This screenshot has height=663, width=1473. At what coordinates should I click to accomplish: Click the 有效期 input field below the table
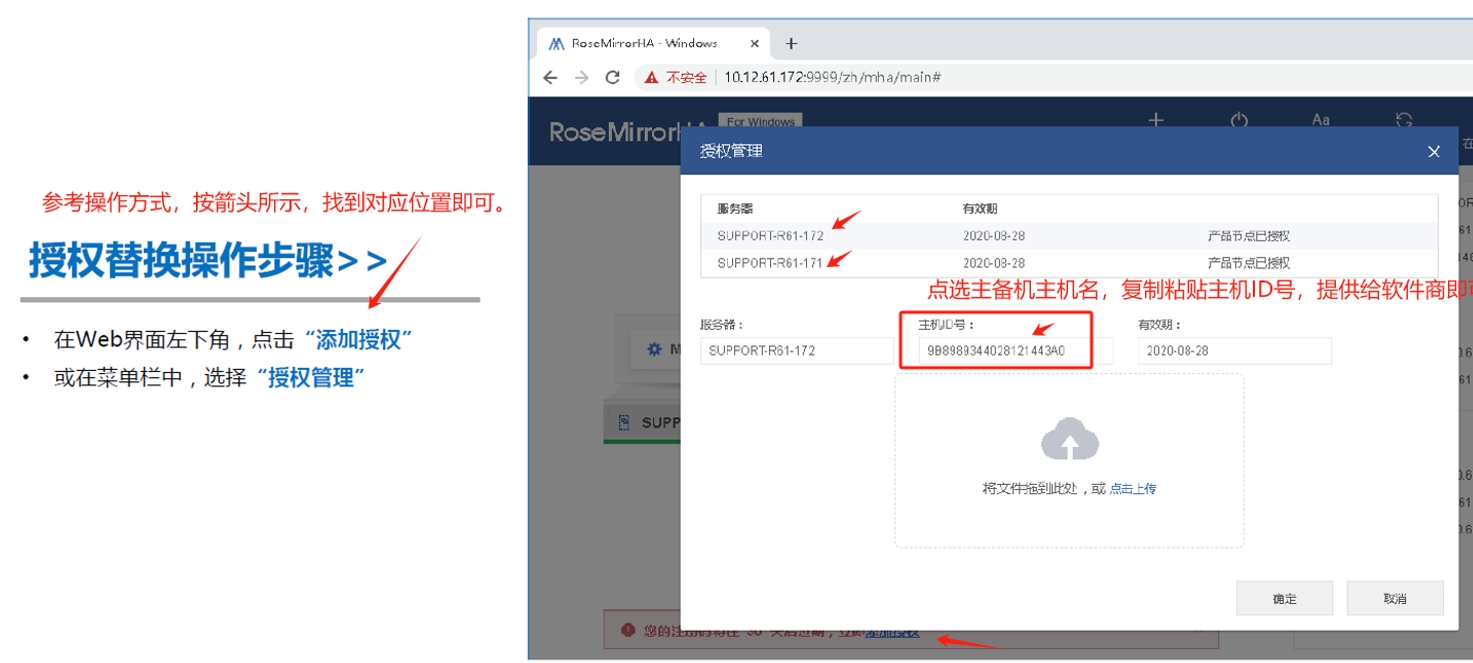pos(1234,351)
